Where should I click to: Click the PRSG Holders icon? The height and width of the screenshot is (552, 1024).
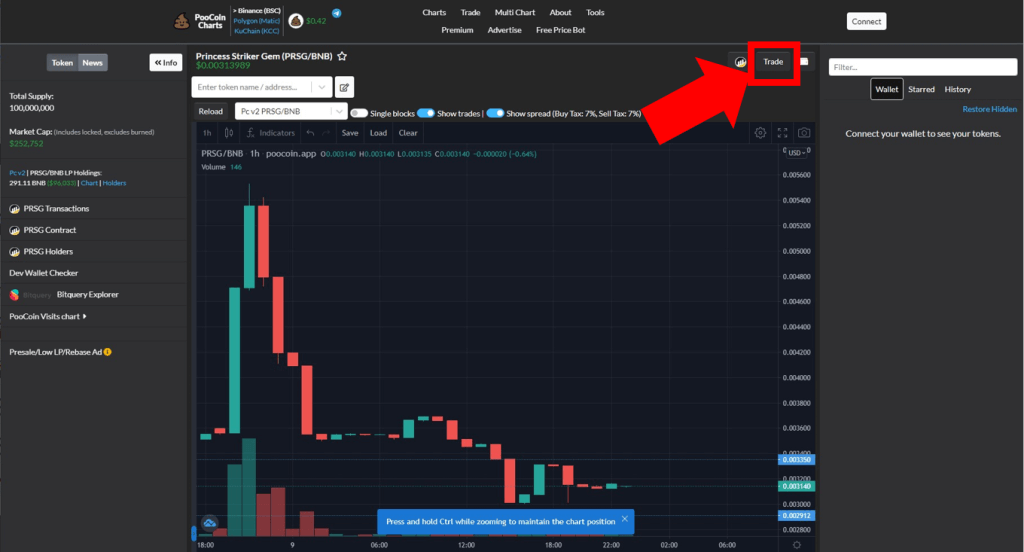[14, 252]
